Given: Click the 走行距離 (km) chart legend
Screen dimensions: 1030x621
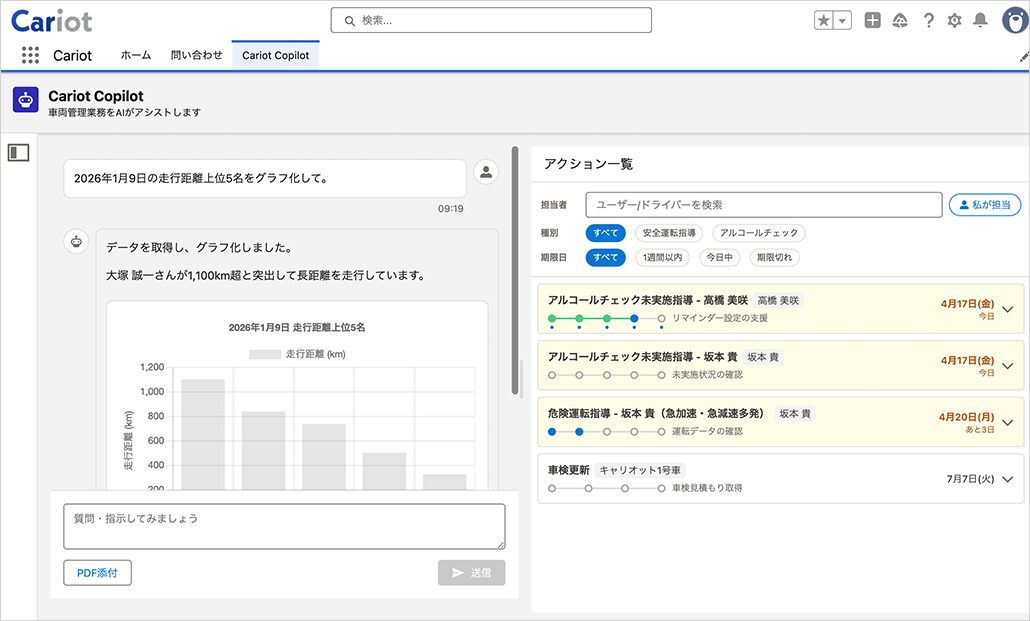Looking at the screenshot, I should [x=297, y=354].
